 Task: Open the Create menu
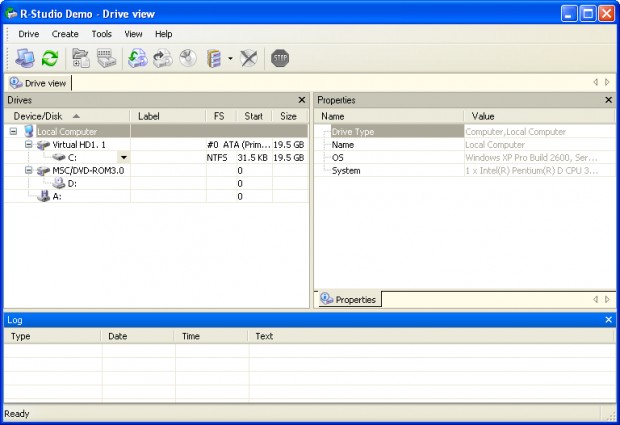65,34
